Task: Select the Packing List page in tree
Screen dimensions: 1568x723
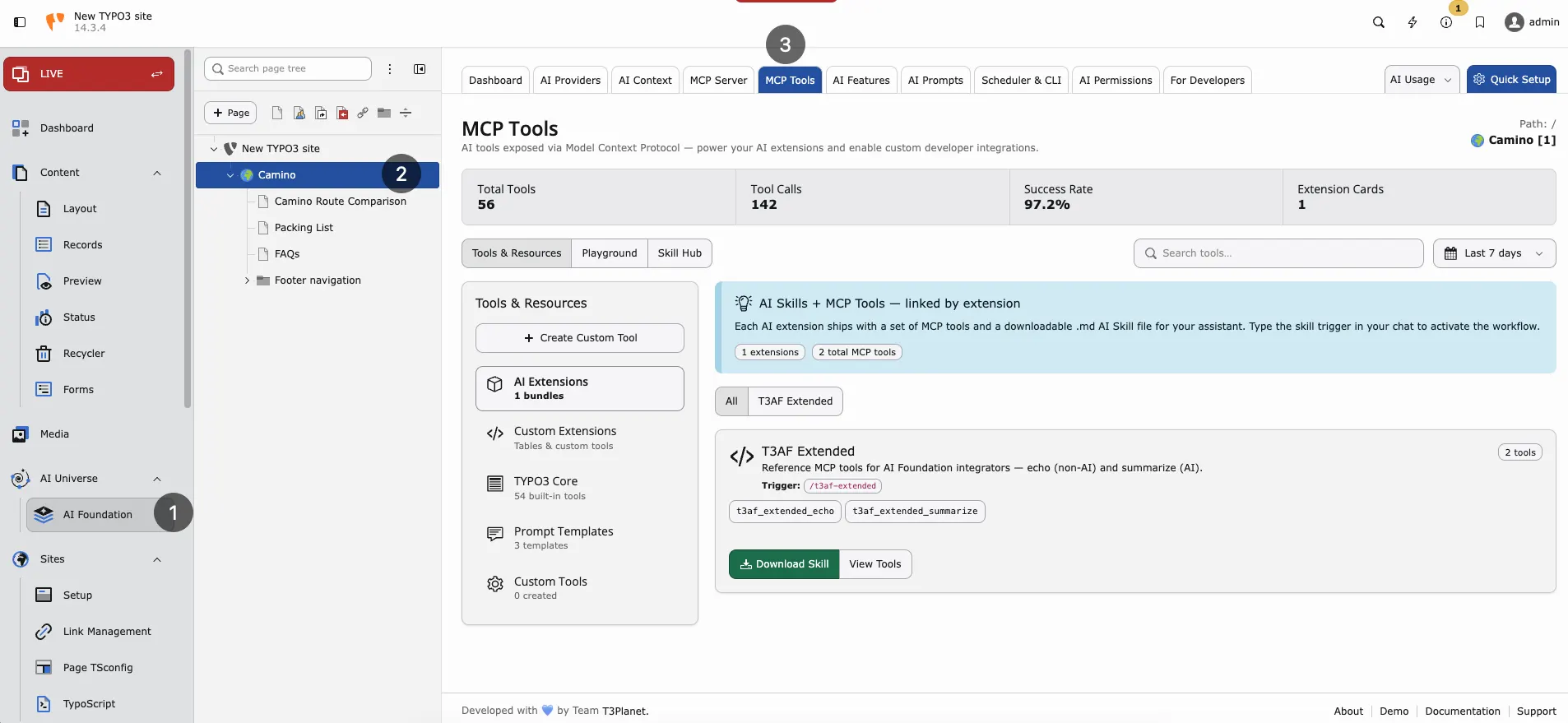Action: (304, 228)
